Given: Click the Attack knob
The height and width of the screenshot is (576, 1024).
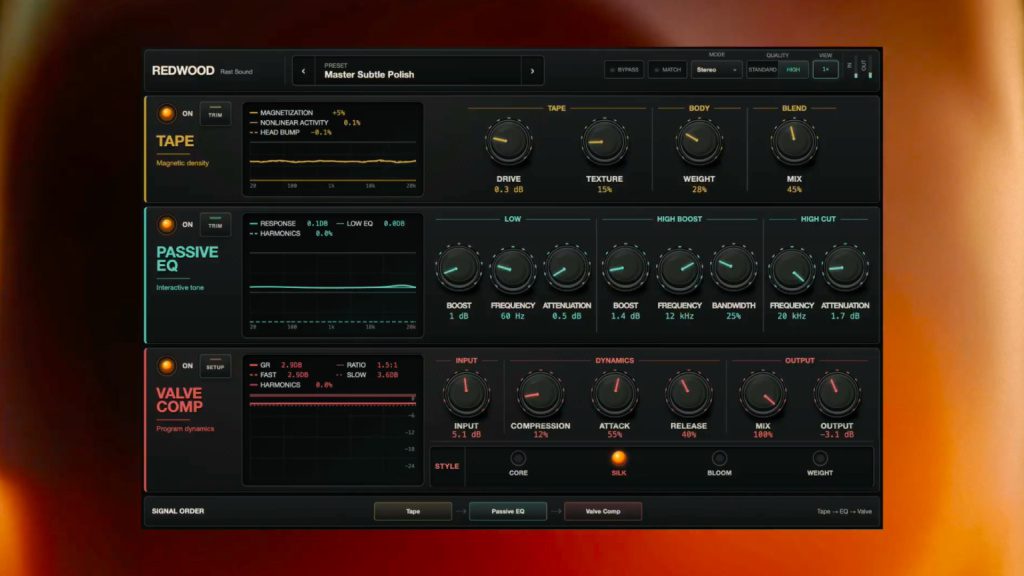Looking at the screenshot, I should (x=615, y=394).
